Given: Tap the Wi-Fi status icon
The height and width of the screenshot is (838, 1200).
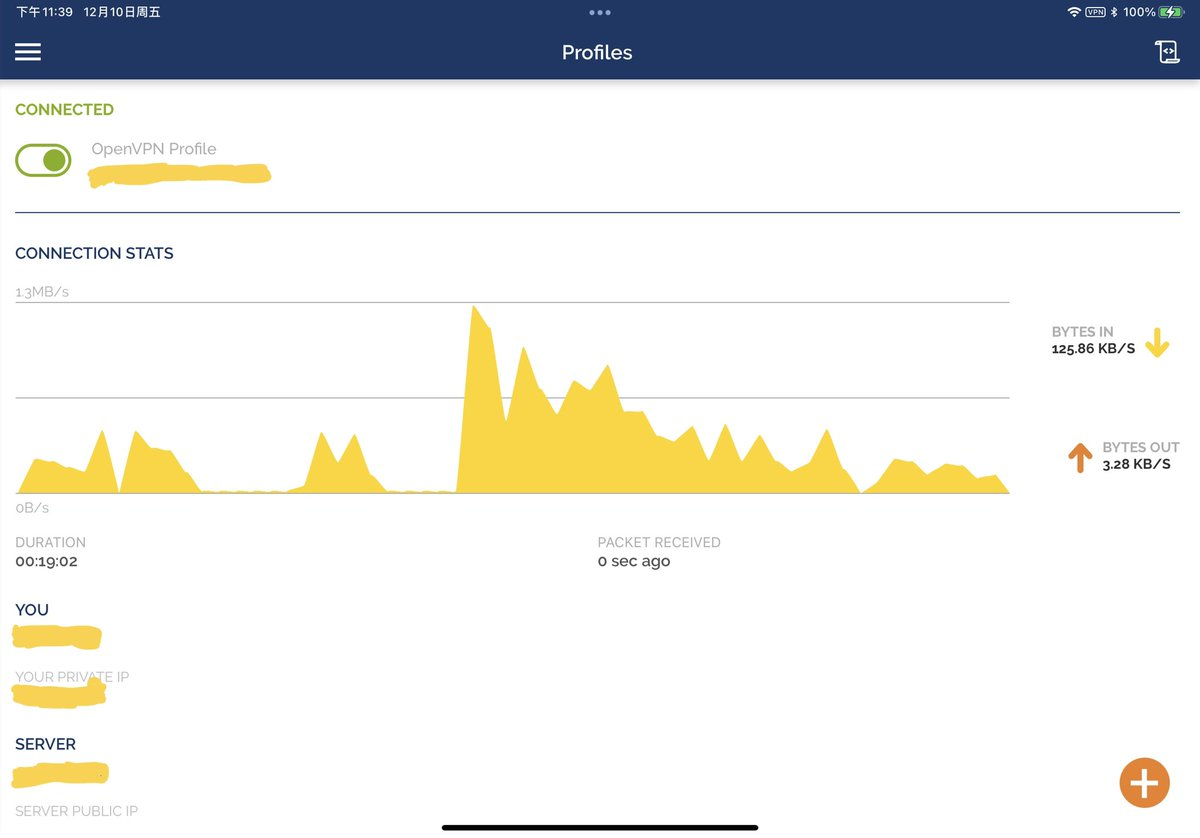Looking at the screenshot, I should (1074, 12).
